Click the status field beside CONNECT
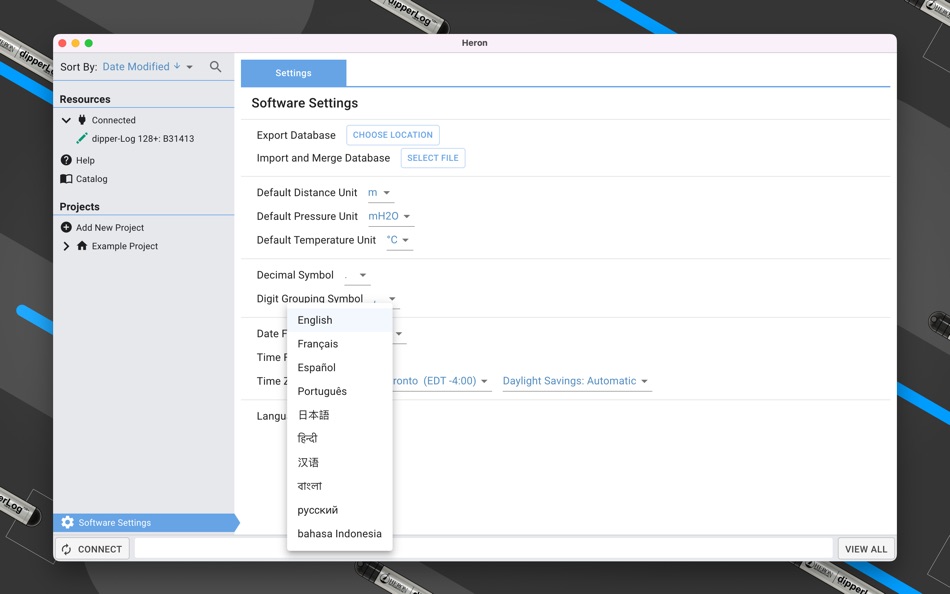 click(x=483, y=548)
